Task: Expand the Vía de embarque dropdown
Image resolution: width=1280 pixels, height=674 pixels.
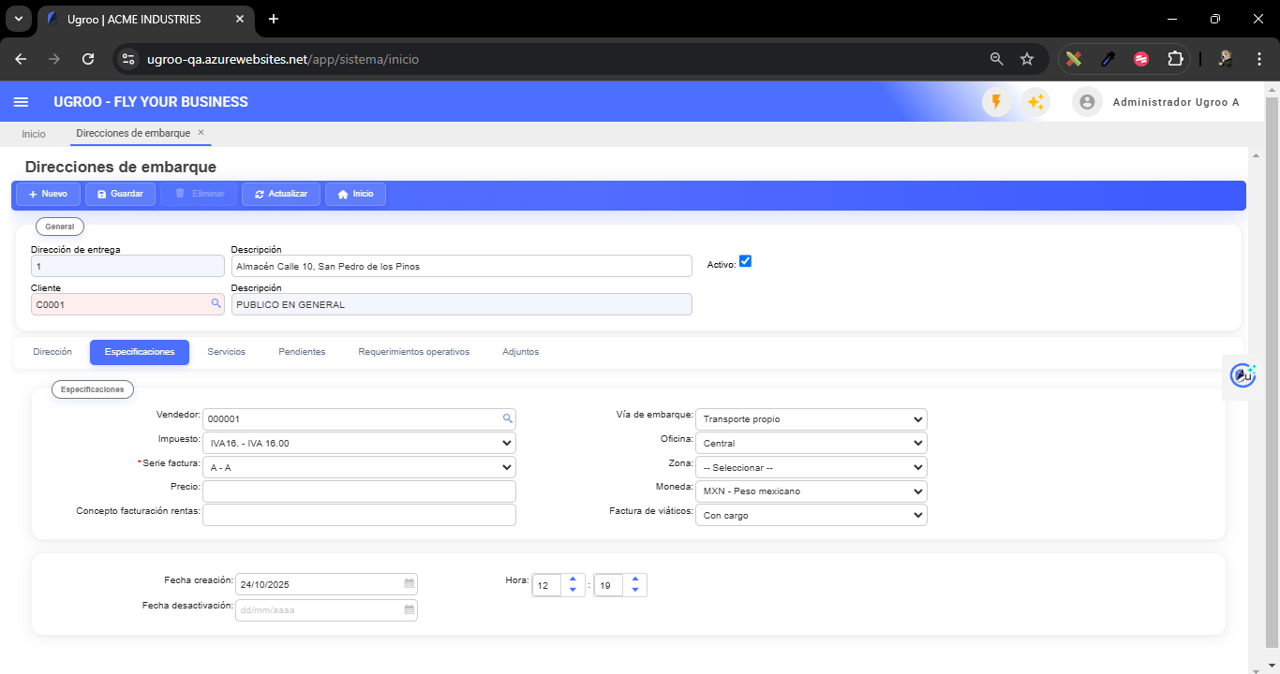Action: (810, 419)
